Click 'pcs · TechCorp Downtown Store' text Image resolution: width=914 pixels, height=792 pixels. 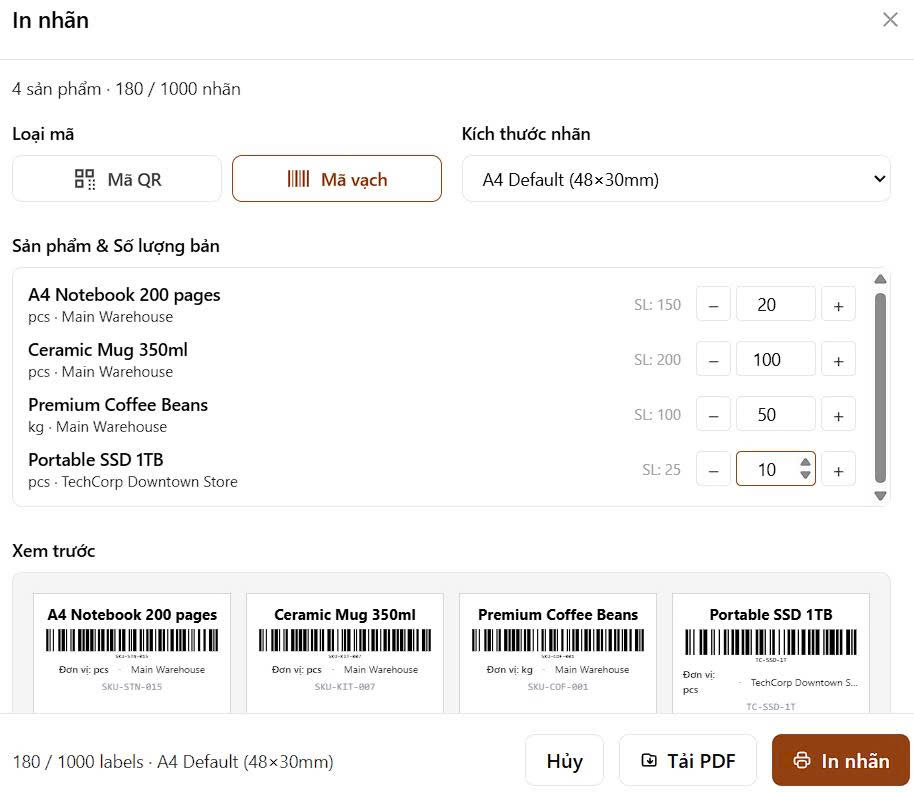[133, 482]
